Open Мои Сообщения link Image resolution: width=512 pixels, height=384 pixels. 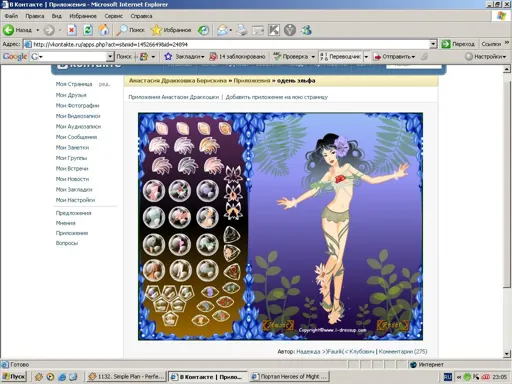point(76,137)
